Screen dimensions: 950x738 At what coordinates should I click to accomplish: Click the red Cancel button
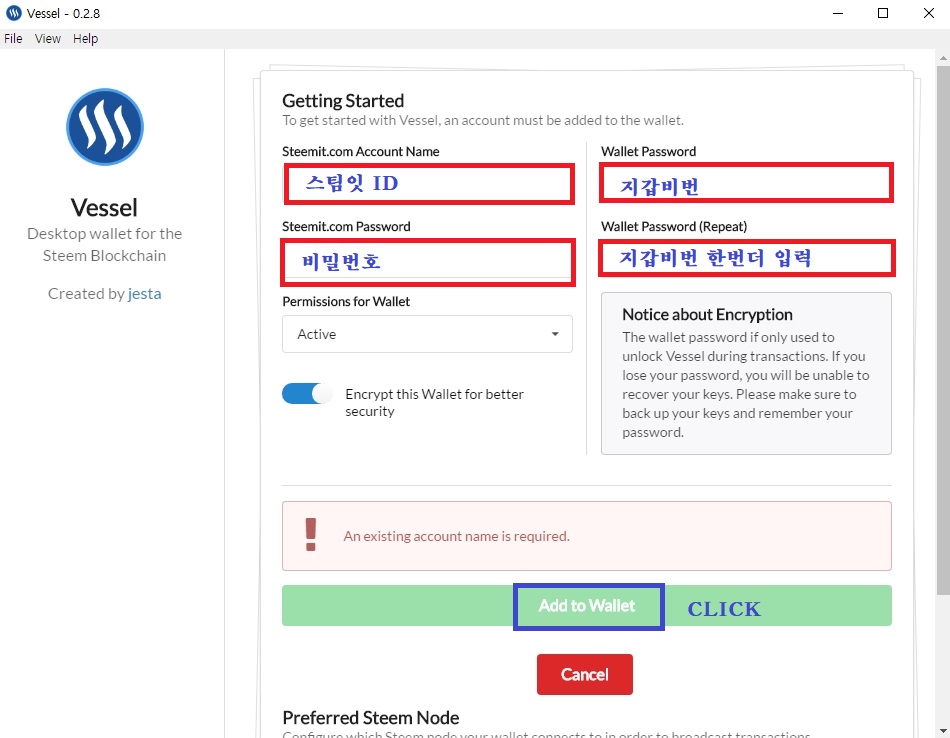click(585, 674)
